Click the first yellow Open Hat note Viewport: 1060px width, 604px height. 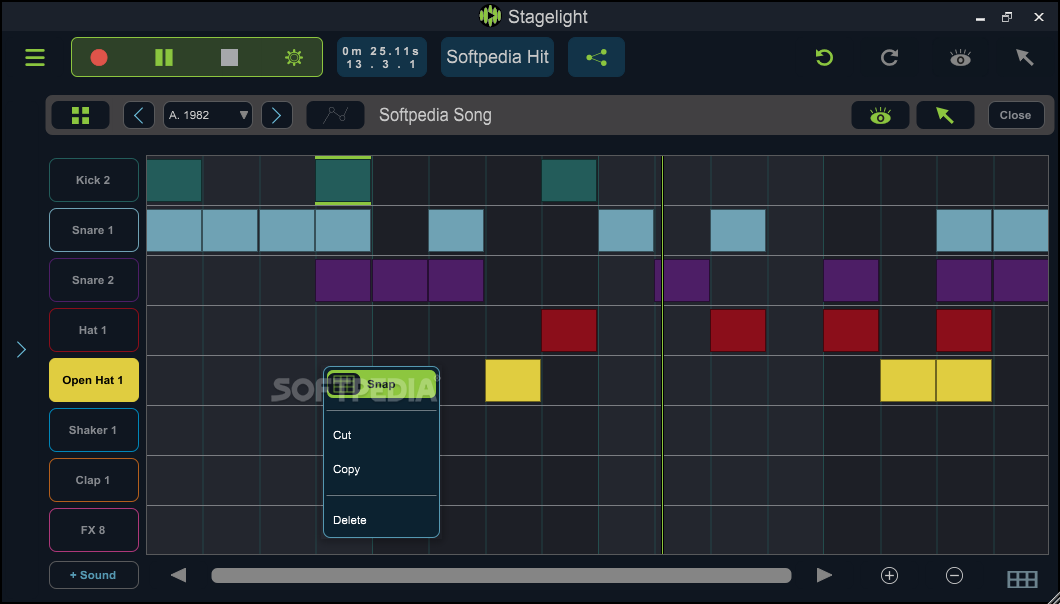click(x=512, y=381)
